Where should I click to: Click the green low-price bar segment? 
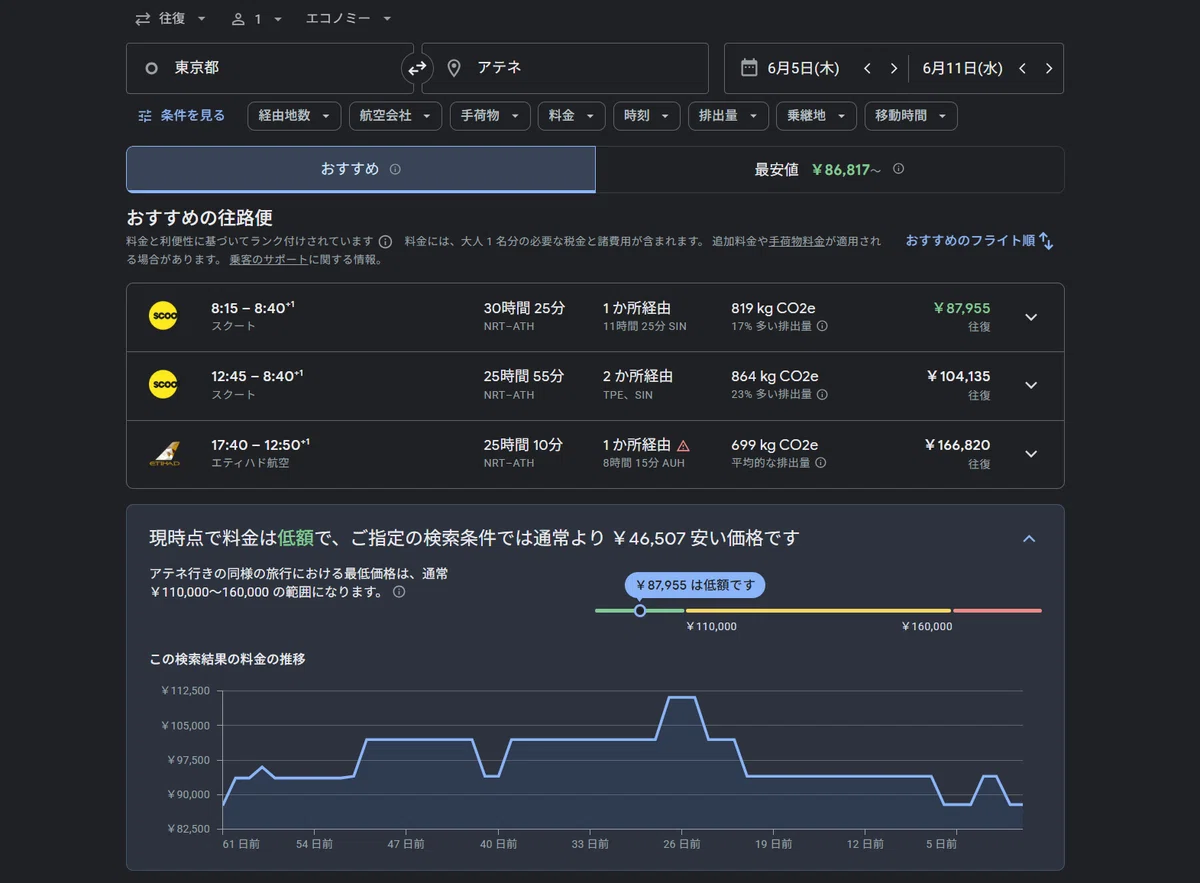pos(640,610)
